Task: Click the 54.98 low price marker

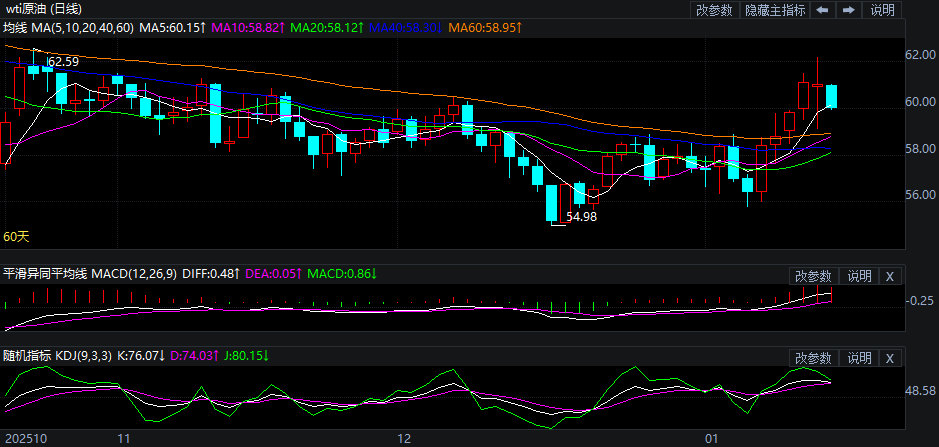Action: tap(581, 216)
